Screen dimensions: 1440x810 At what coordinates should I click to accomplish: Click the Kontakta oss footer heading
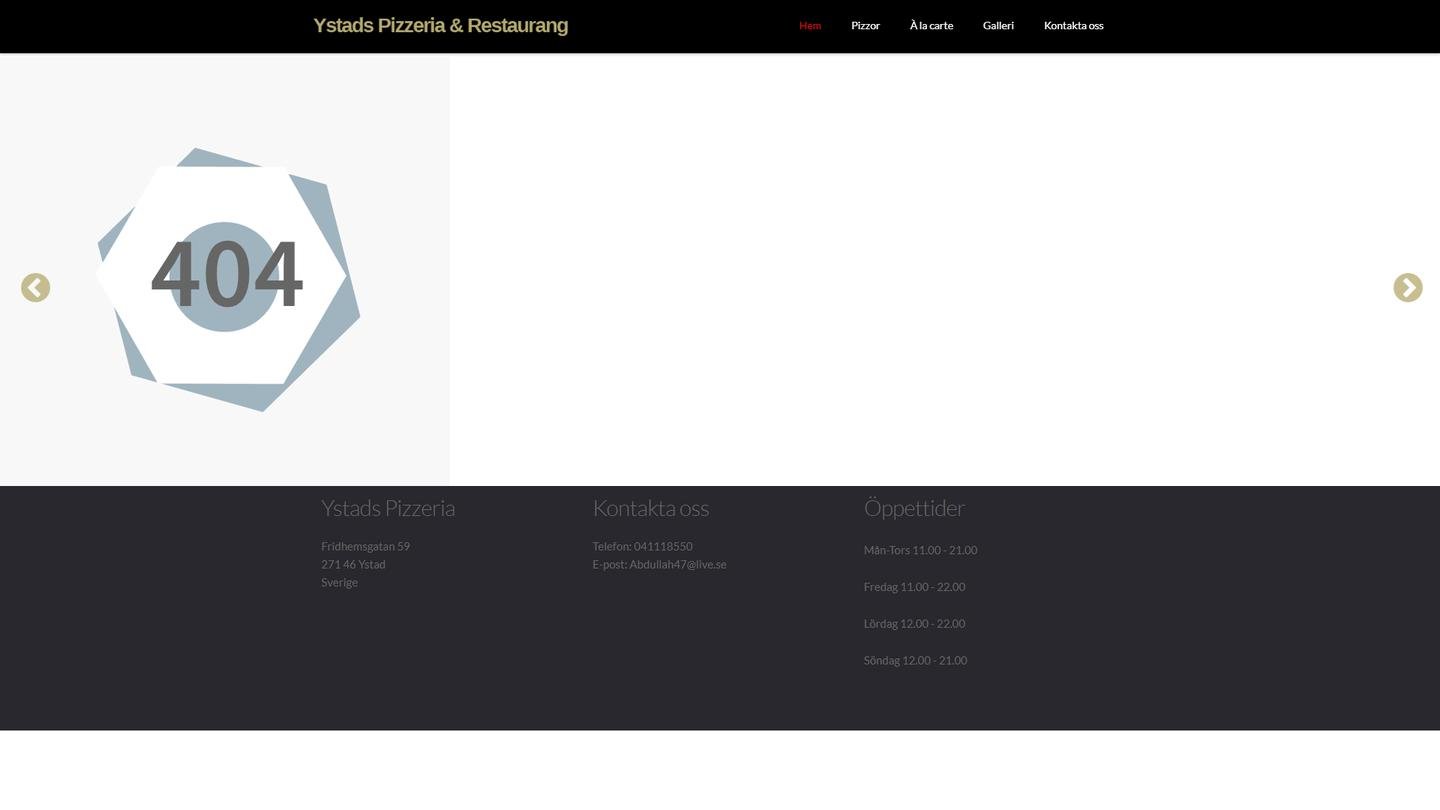point(650,508)
